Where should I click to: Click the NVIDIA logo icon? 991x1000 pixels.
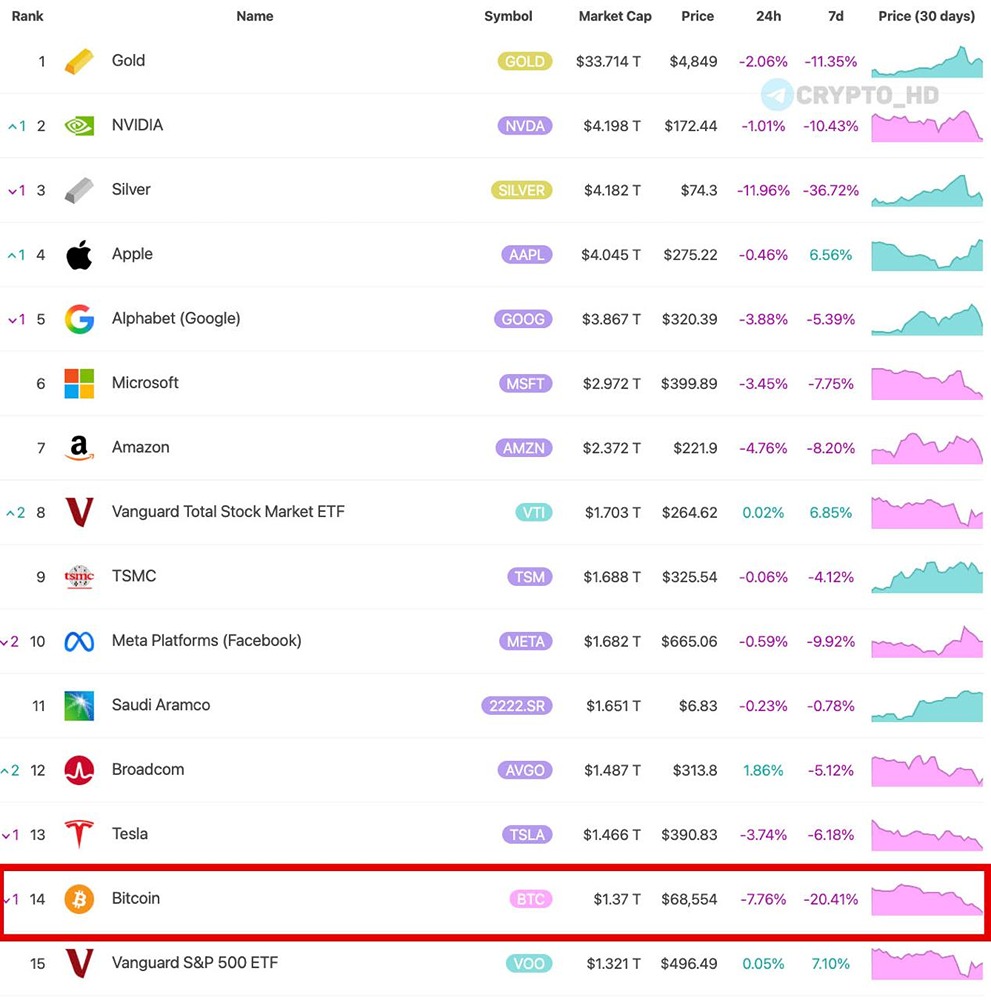[x=79, y=126]
